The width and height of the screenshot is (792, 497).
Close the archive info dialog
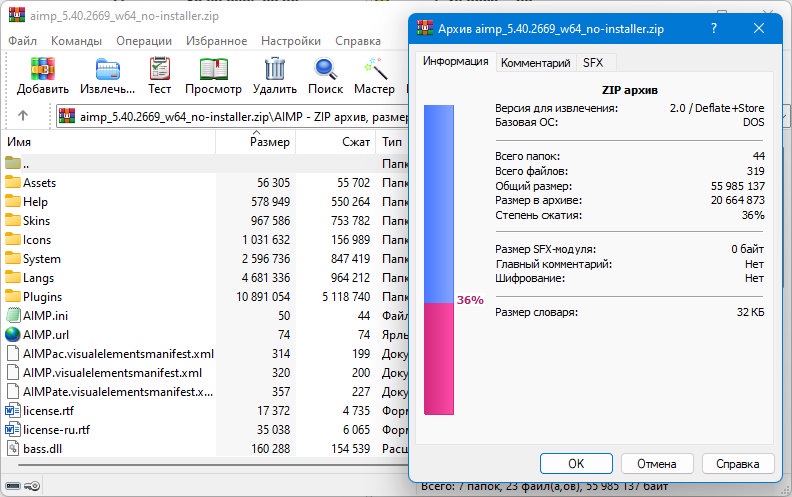759,28
